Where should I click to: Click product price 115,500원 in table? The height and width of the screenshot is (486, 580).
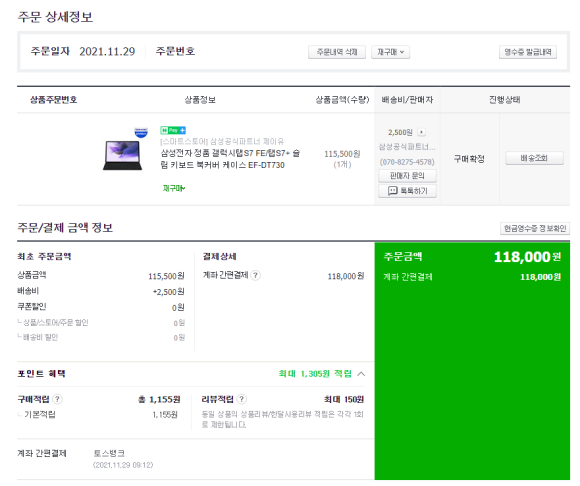[x=342, y=154]
